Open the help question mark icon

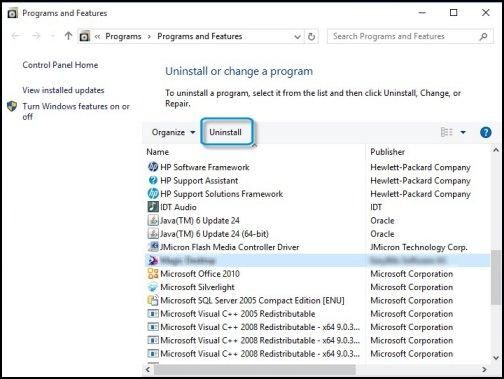point(486,132)
